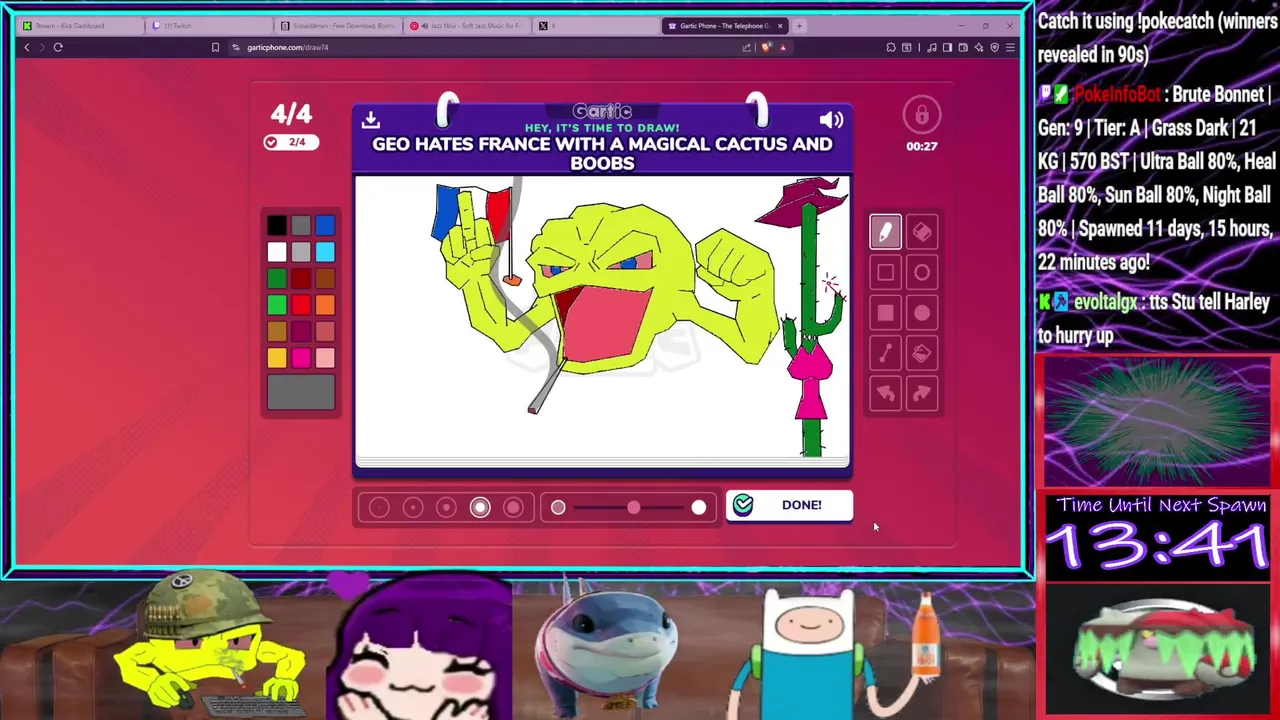The height and width of the screenshot is (720, 1280).
Task: Close the Gartic Phone tab
Action: [x=780, y=25]
